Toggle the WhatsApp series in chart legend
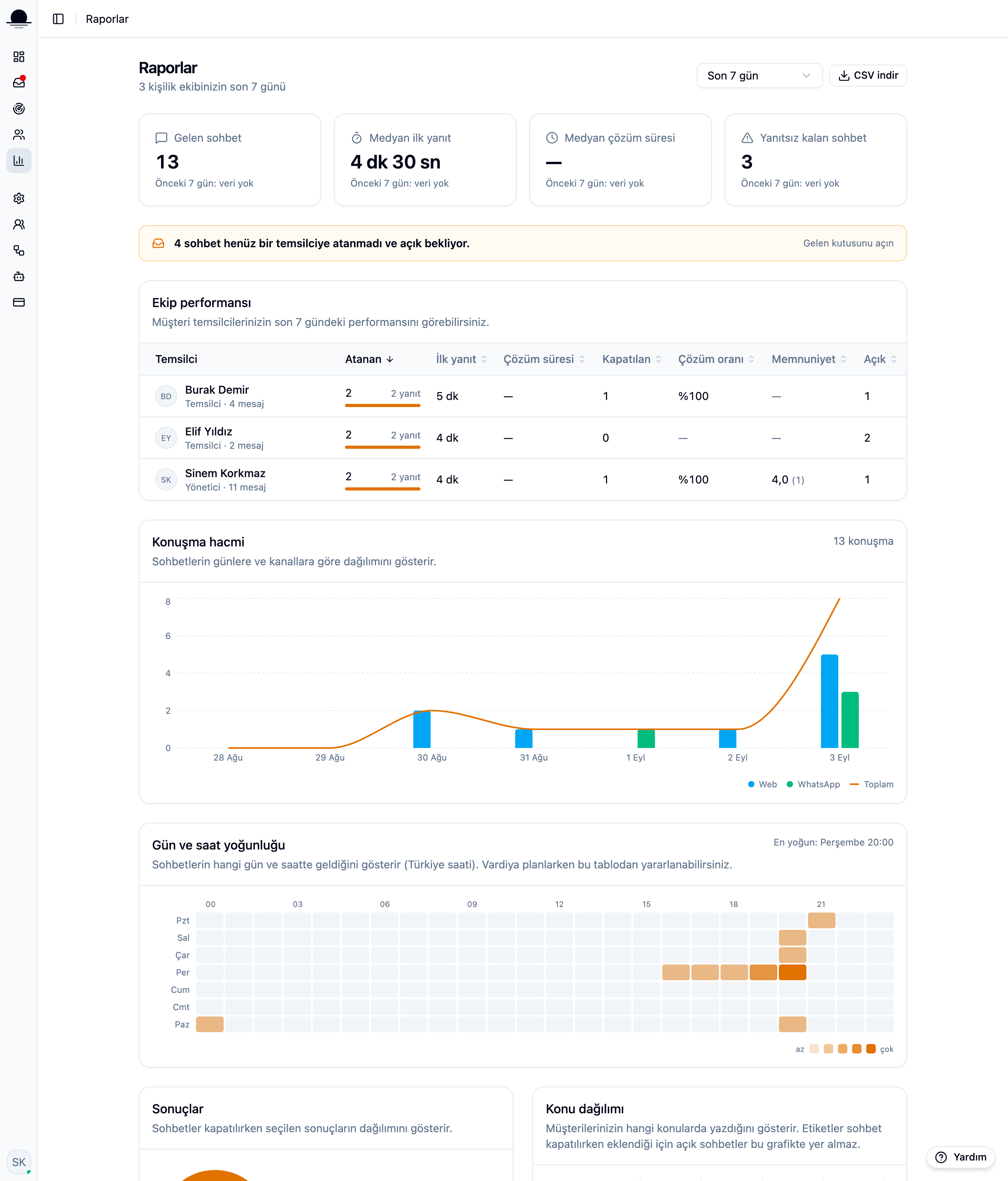Viewport: 1008px width, 1181px height. pos(813,784)
